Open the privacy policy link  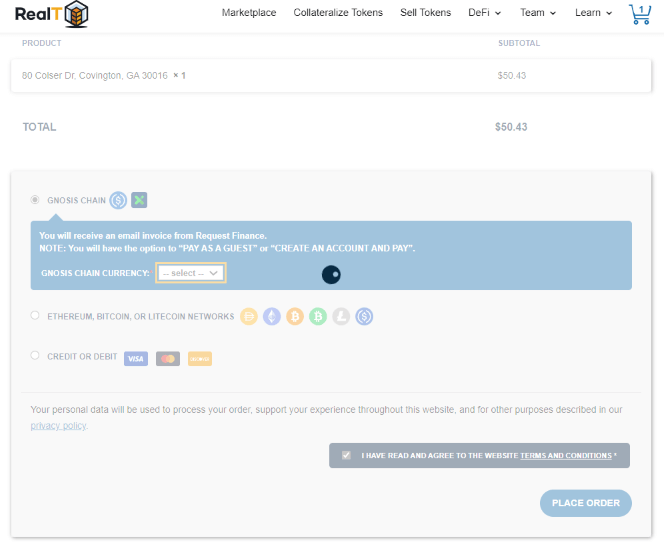coord(58,426)
